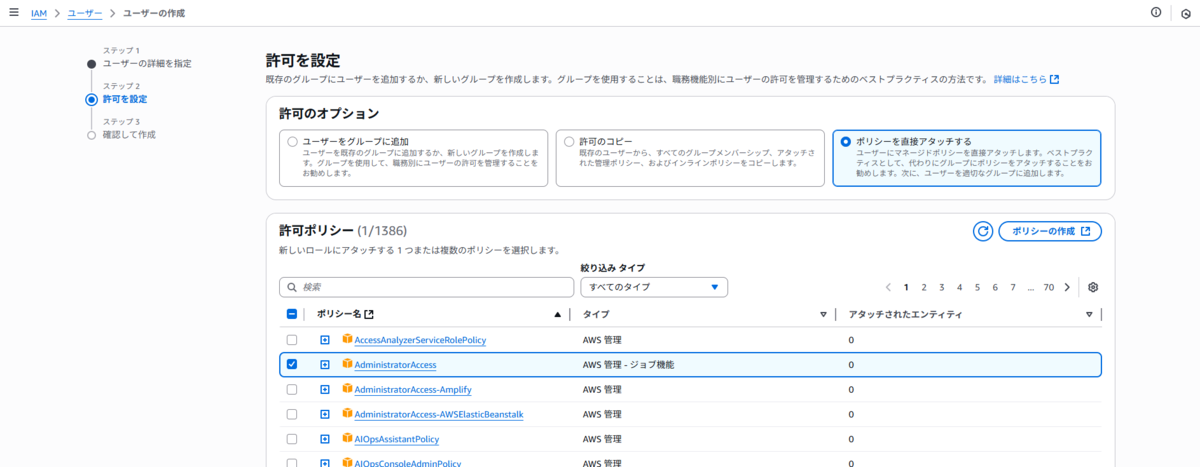Open the AdministratorAccess-AWSElasticBeanstalk policy link
The height and width of the screenshot is (467, 1200).
[439, 414]
